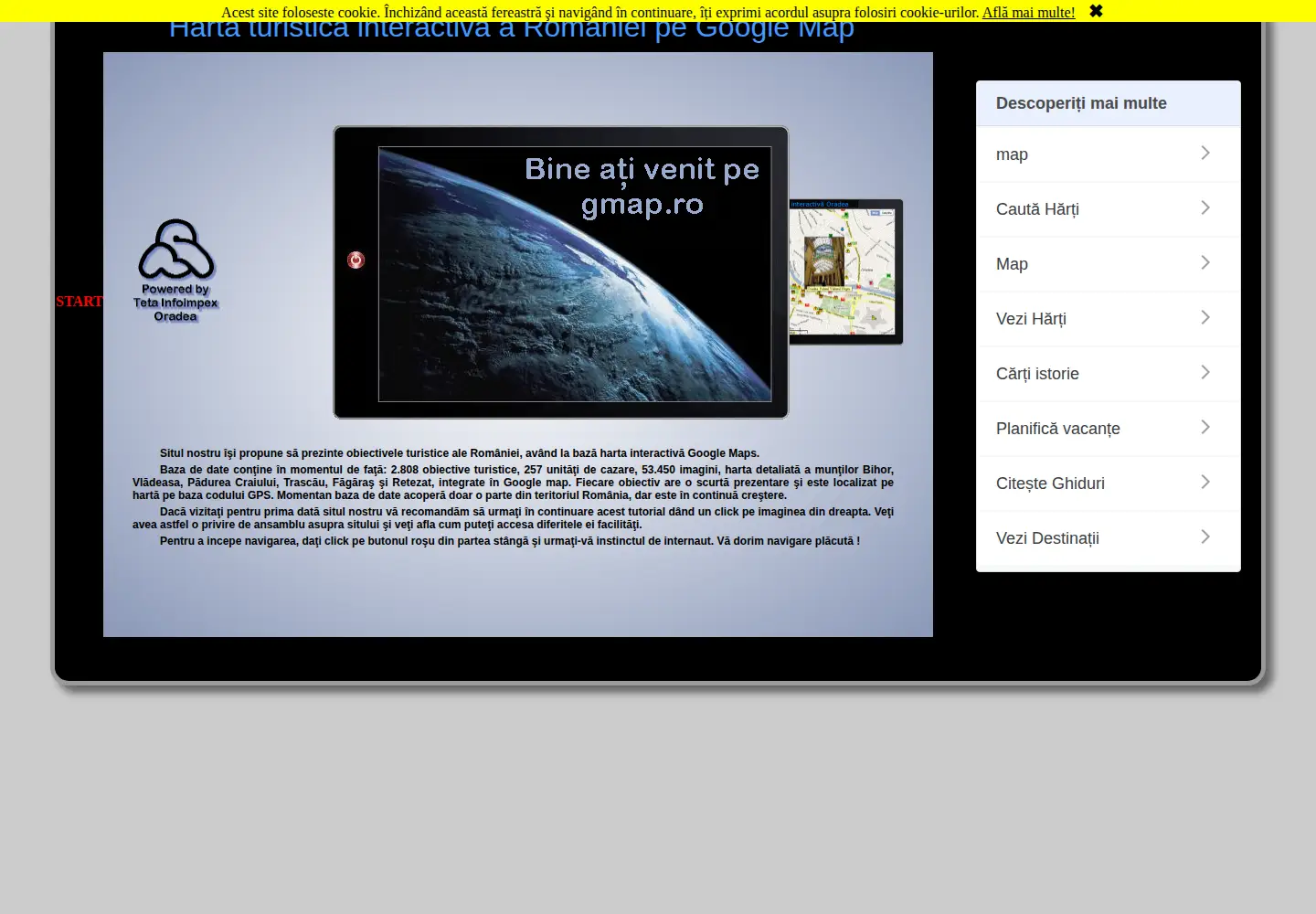
Task: Open the 'Citește Ghiduri' link
Action: tap(1109, 484)
